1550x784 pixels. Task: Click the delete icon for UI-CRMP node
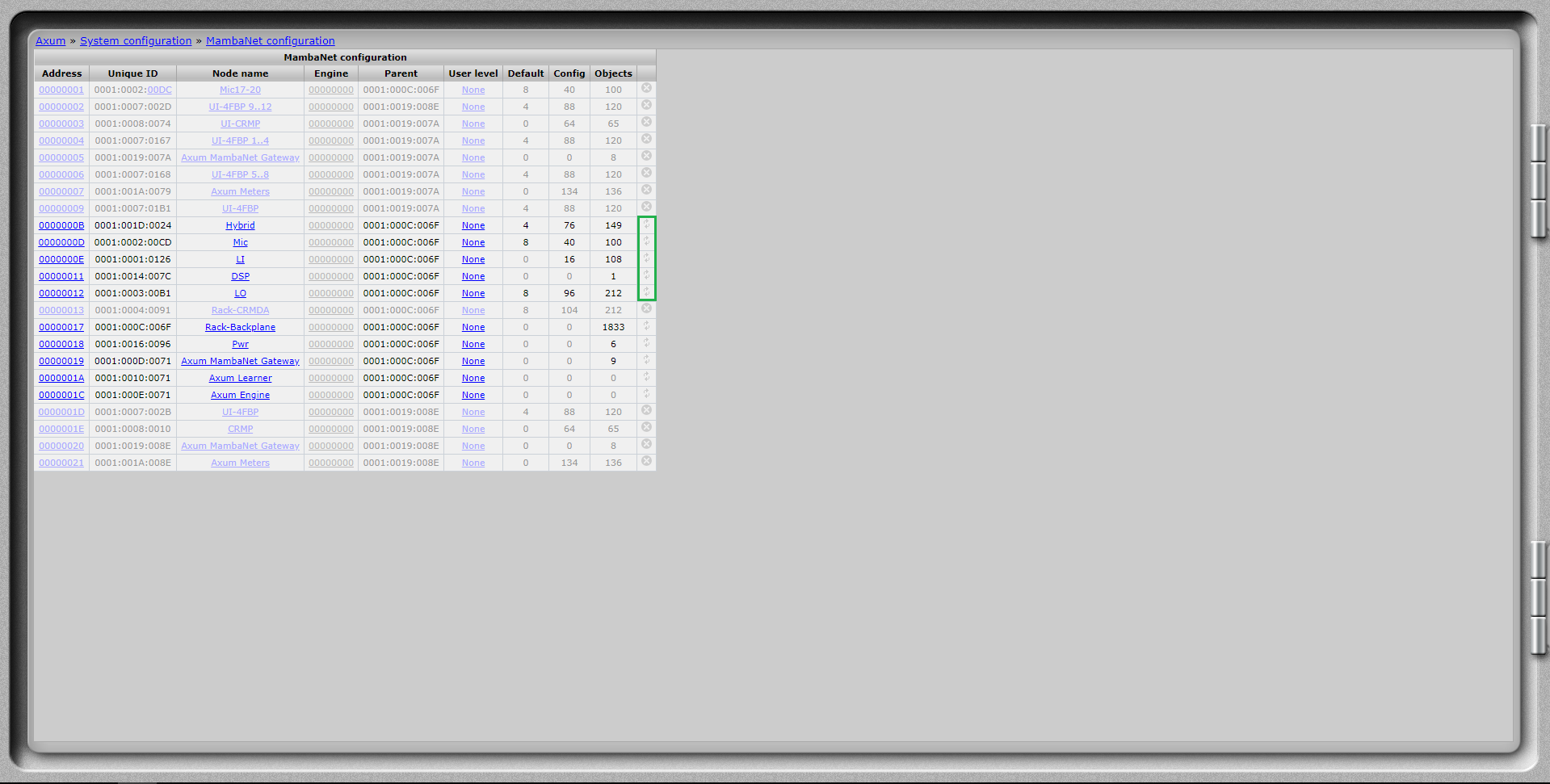(x=646, y=123)
